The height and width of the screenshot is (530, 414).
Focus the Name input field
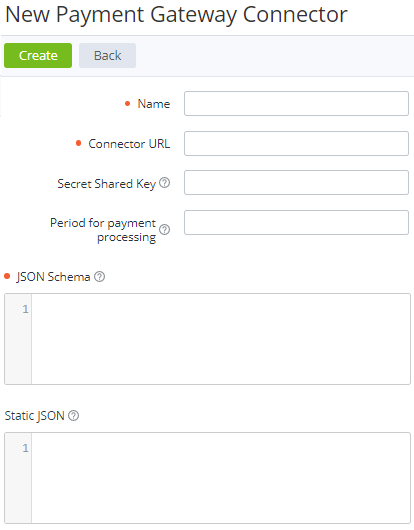pos(296,103)
